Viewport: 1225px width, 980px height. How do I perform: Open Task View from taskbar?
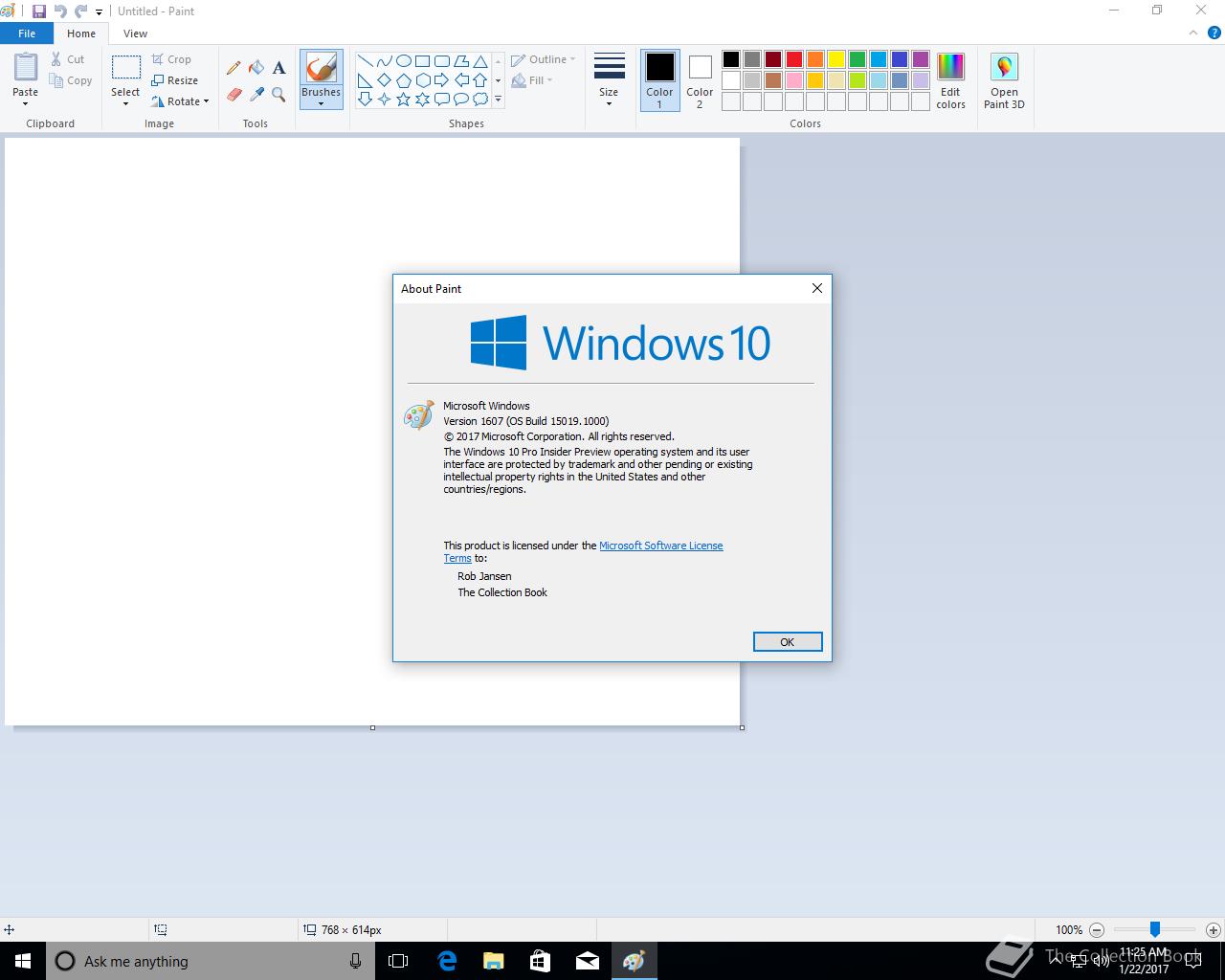(x=398, y=961)
